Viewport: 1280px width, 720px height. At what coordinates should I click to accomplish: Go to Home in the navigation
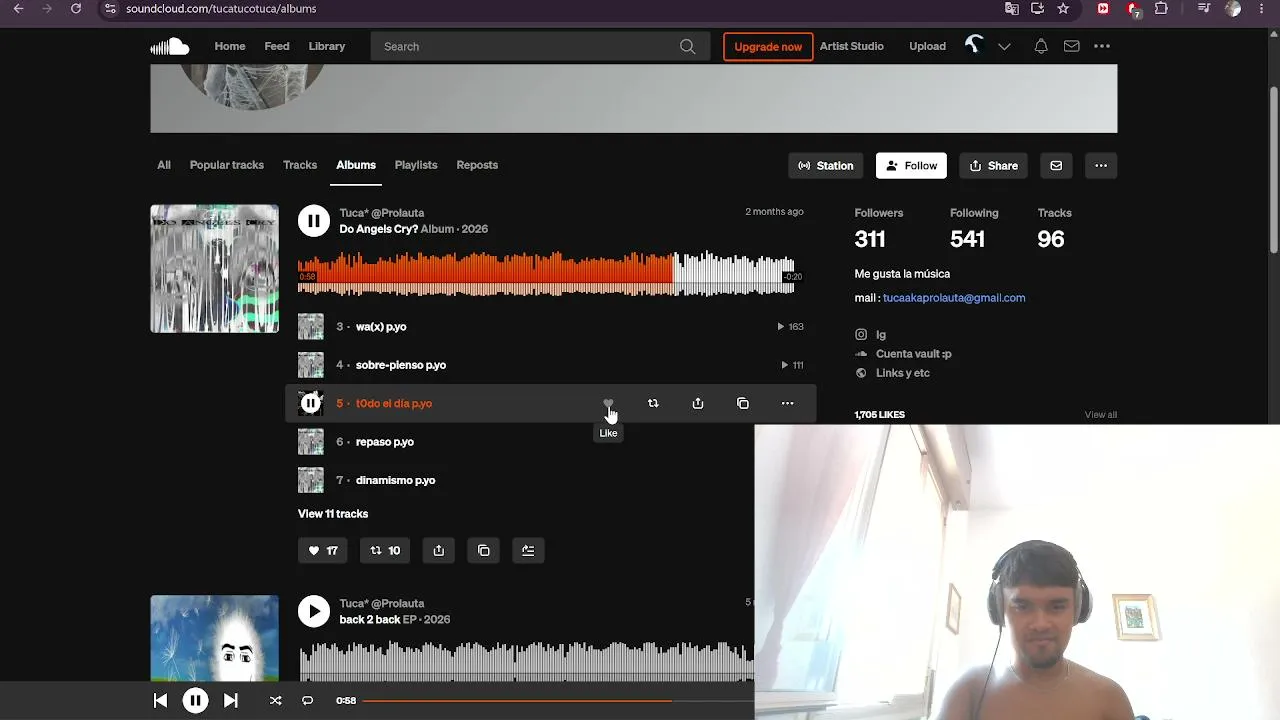click(230, 46)
